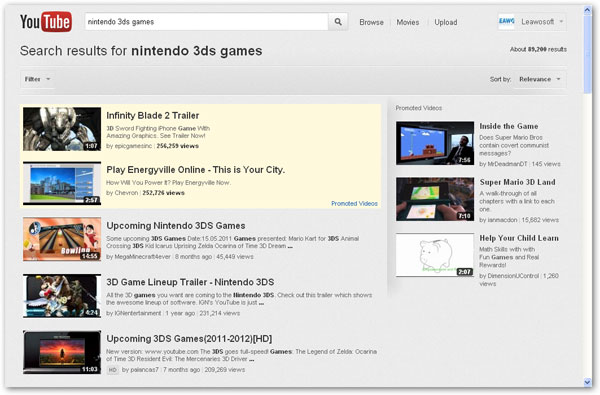Open the Upcoming 3DS Games(2011-2012)[HD] thumbnail
The image size is (600, 395).
pyautogui.click(x=62, y=353)
